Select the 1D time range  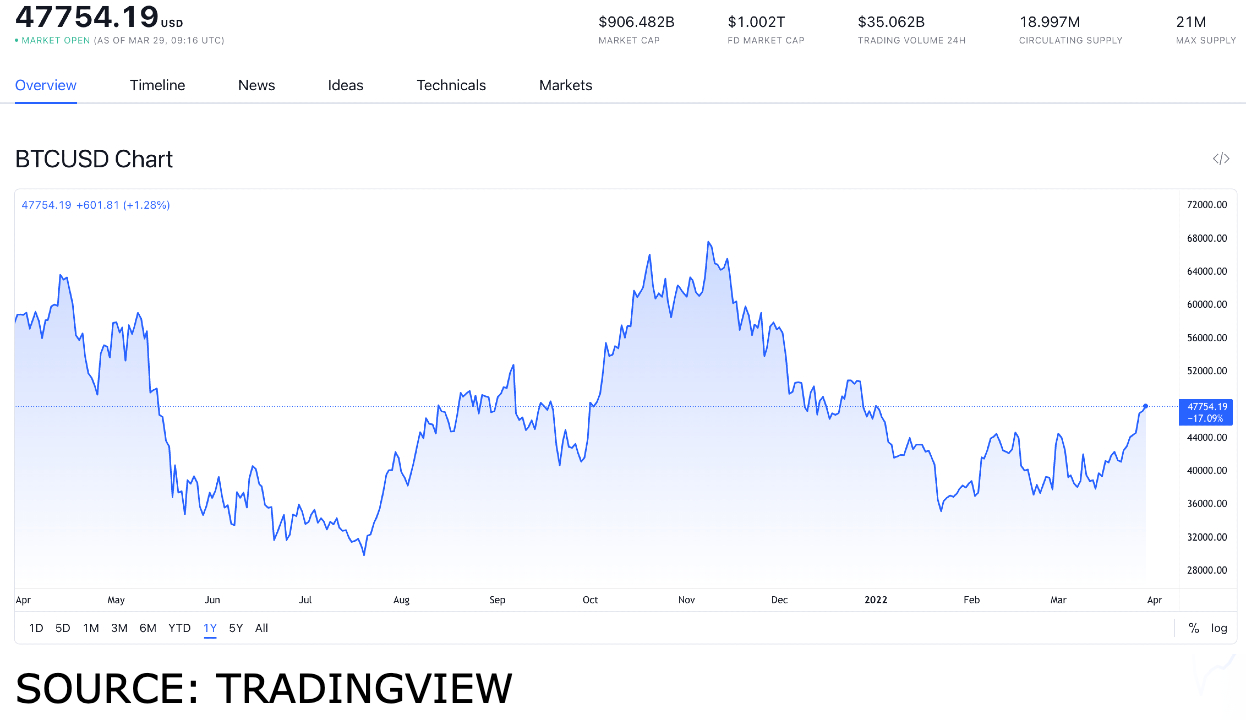tap(36, 628)
